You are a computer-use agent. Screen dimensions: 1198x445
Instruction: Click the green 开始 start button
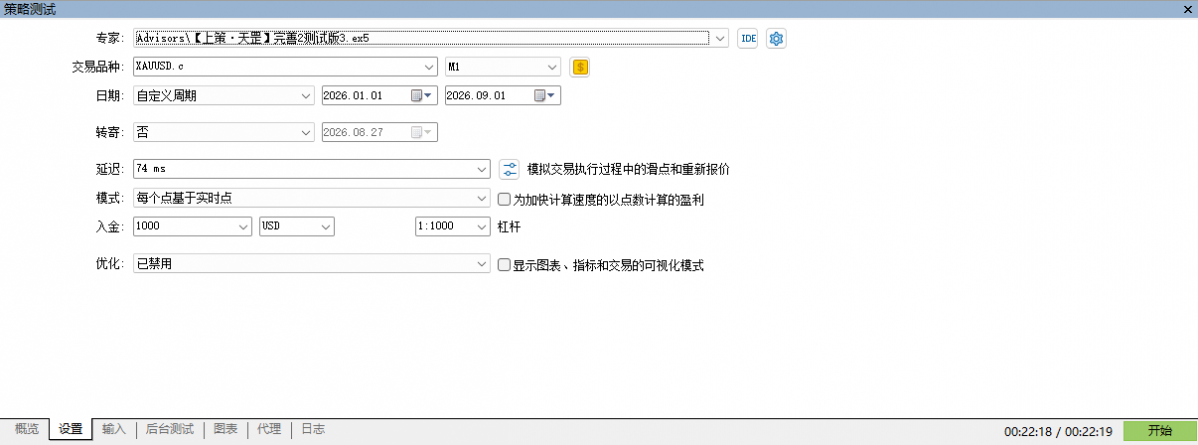click(x=1160, y=430)
